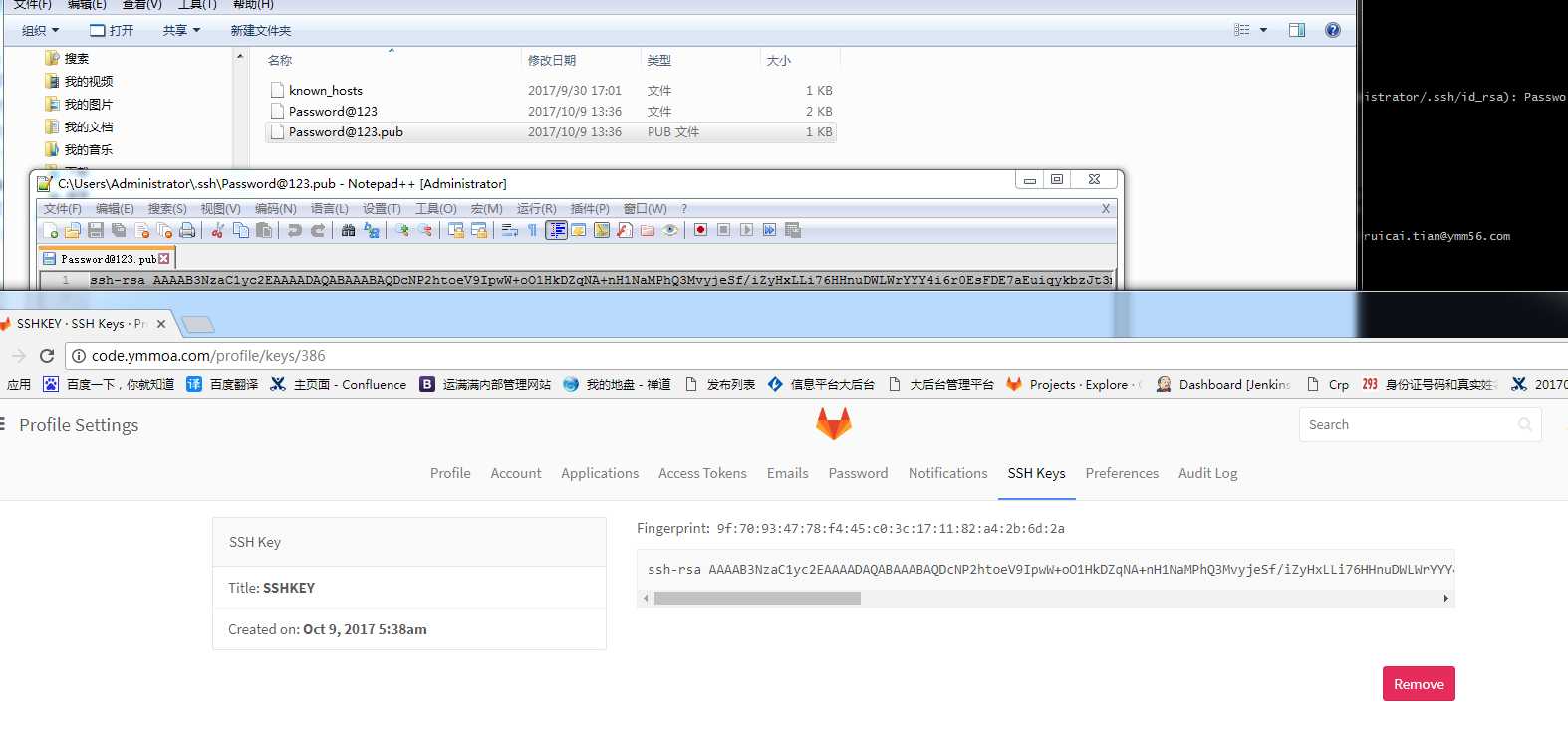Image resolution: width=1568 pixels, height=744 pixels.
Task: Click Undo icon in Notepad++ toolbar
Action: (294, 230)
